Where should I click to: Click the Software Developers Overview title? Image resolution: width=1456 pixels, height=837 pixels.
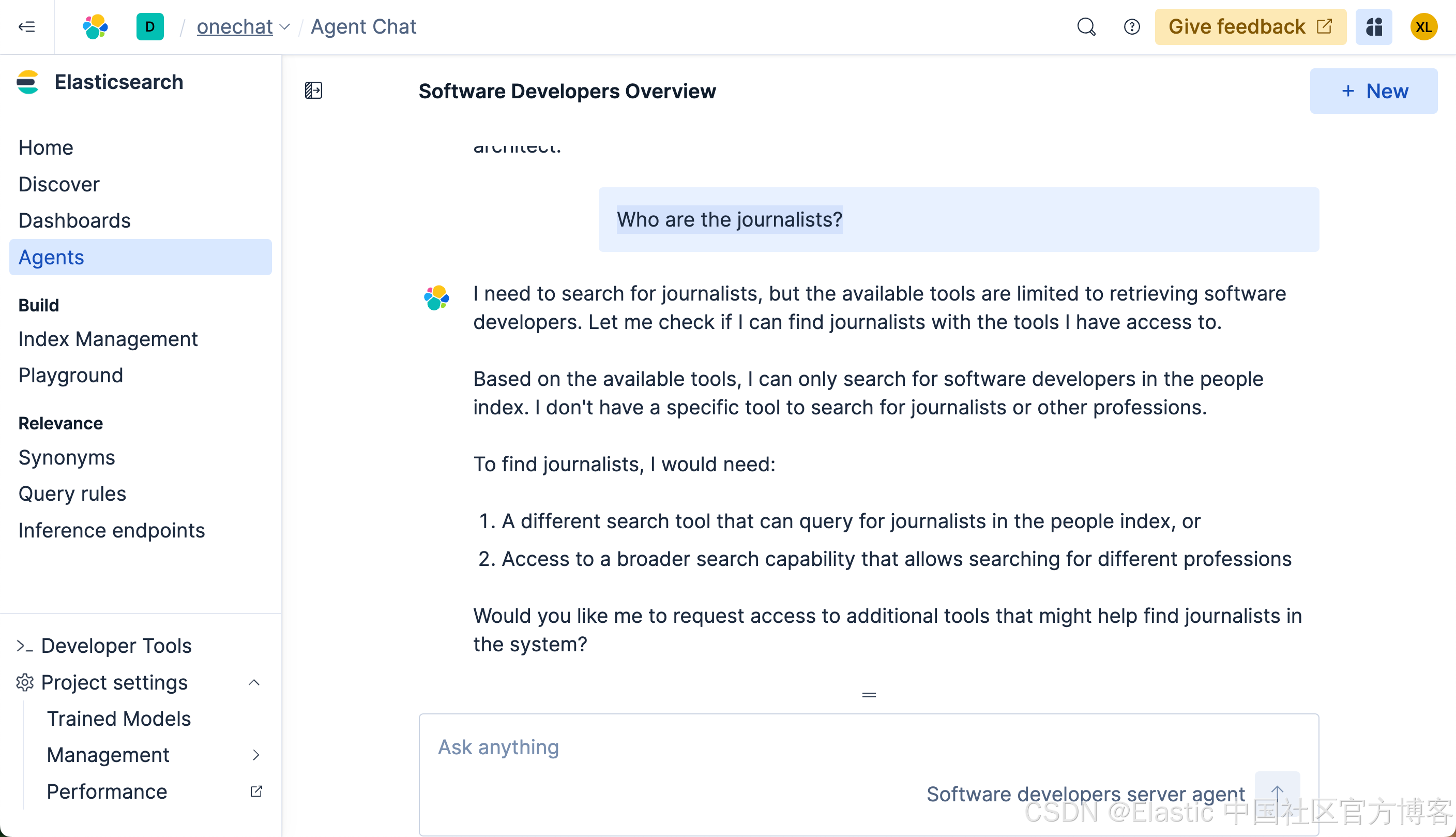click(567, 91)
